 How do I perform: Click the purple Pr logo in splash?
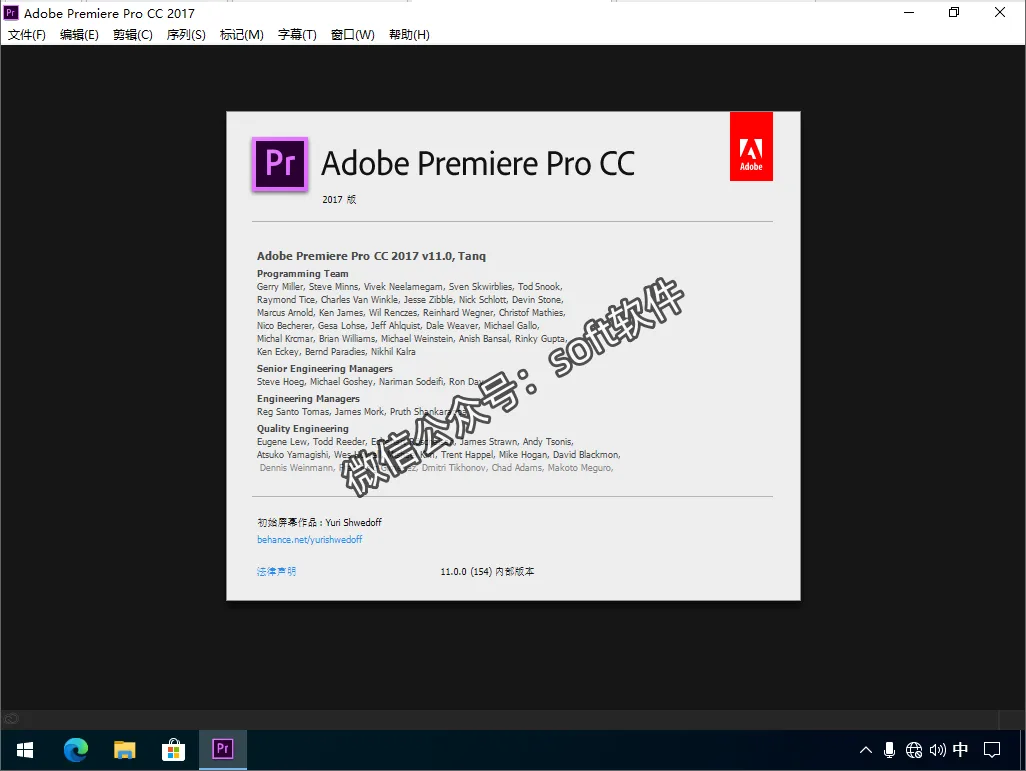pos(280,164)
